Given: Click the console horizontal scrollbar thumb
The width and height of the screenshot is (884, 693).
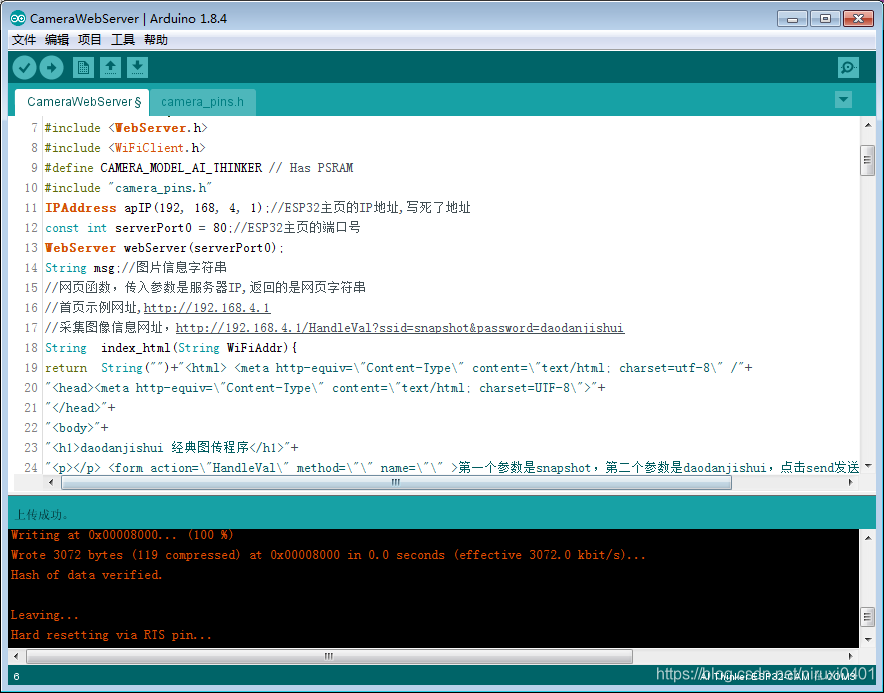Looking at the screenshot, I should tap(329, 656).
